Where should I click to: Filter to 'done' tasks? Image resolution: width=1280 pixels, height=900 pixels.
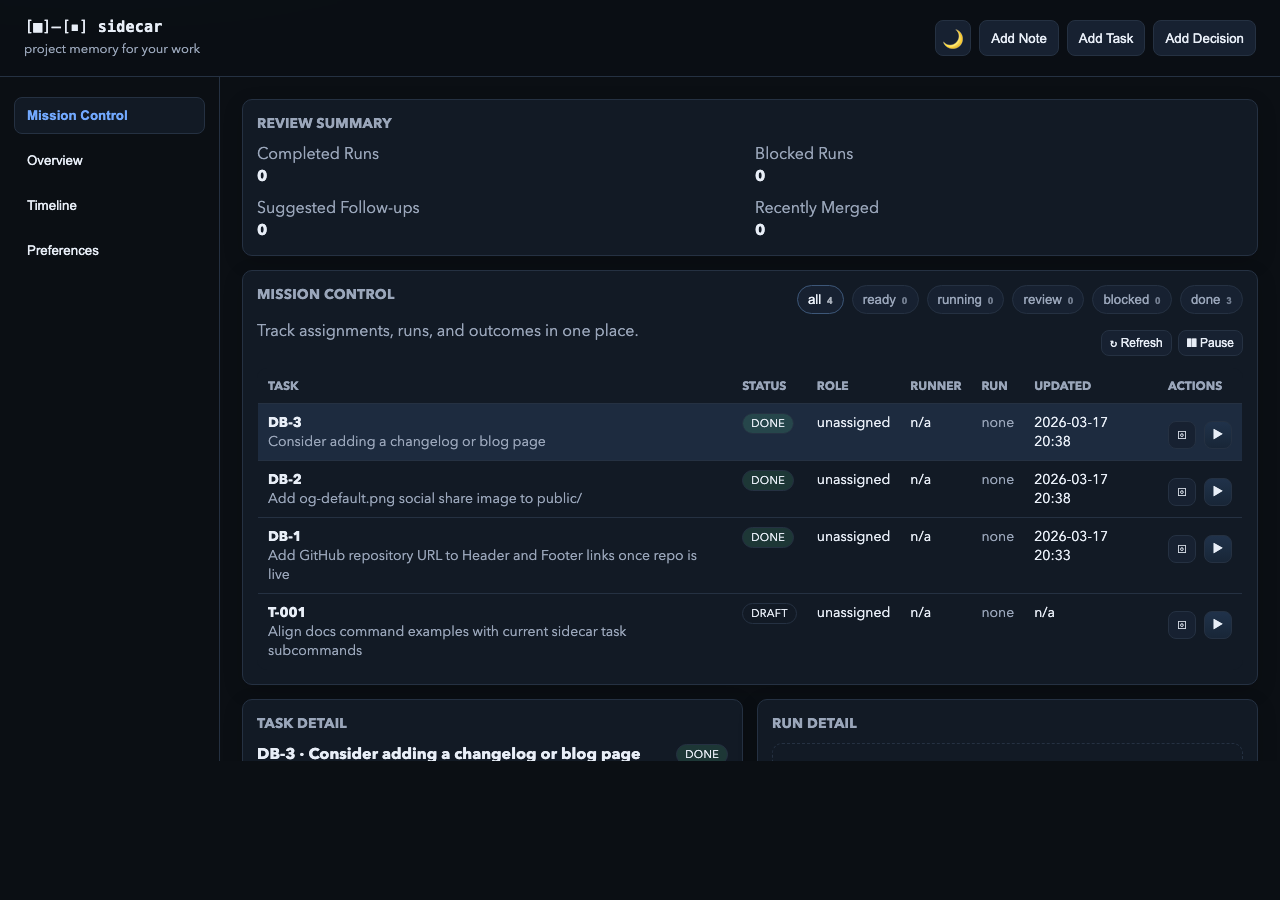(x=1211, y=300)
